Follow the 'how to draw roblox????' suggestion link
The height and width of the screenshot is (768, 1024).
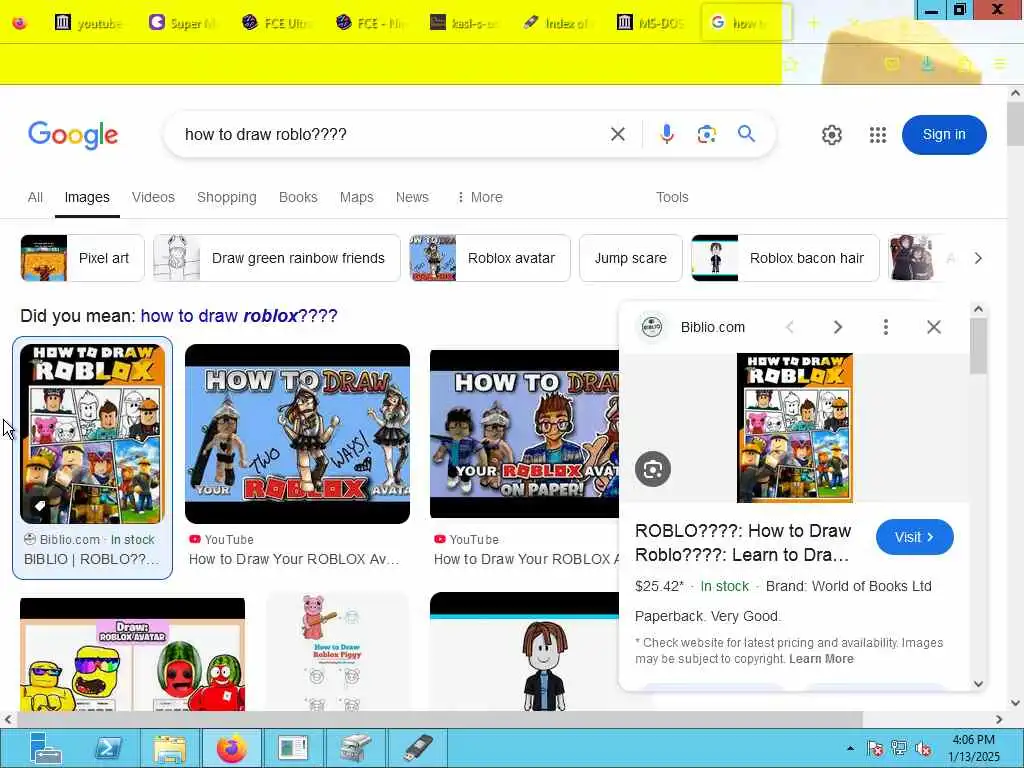[239, 316]
